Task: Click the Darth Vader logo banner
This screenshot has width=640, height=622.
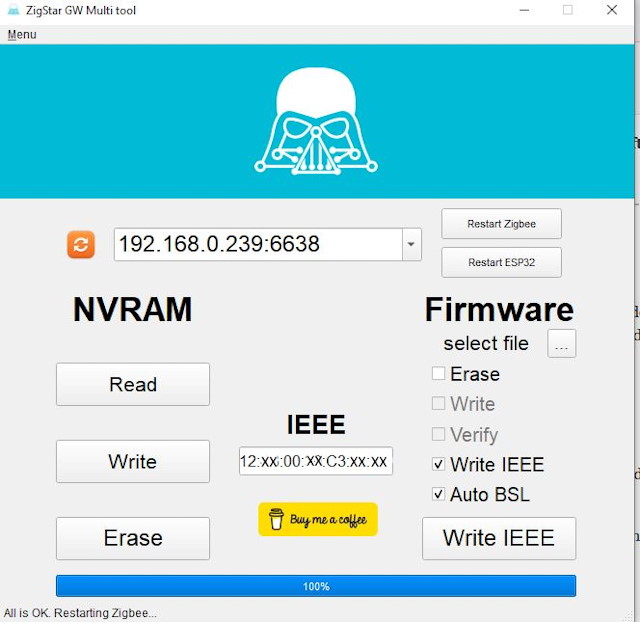Action: click(x=317, y=121)
